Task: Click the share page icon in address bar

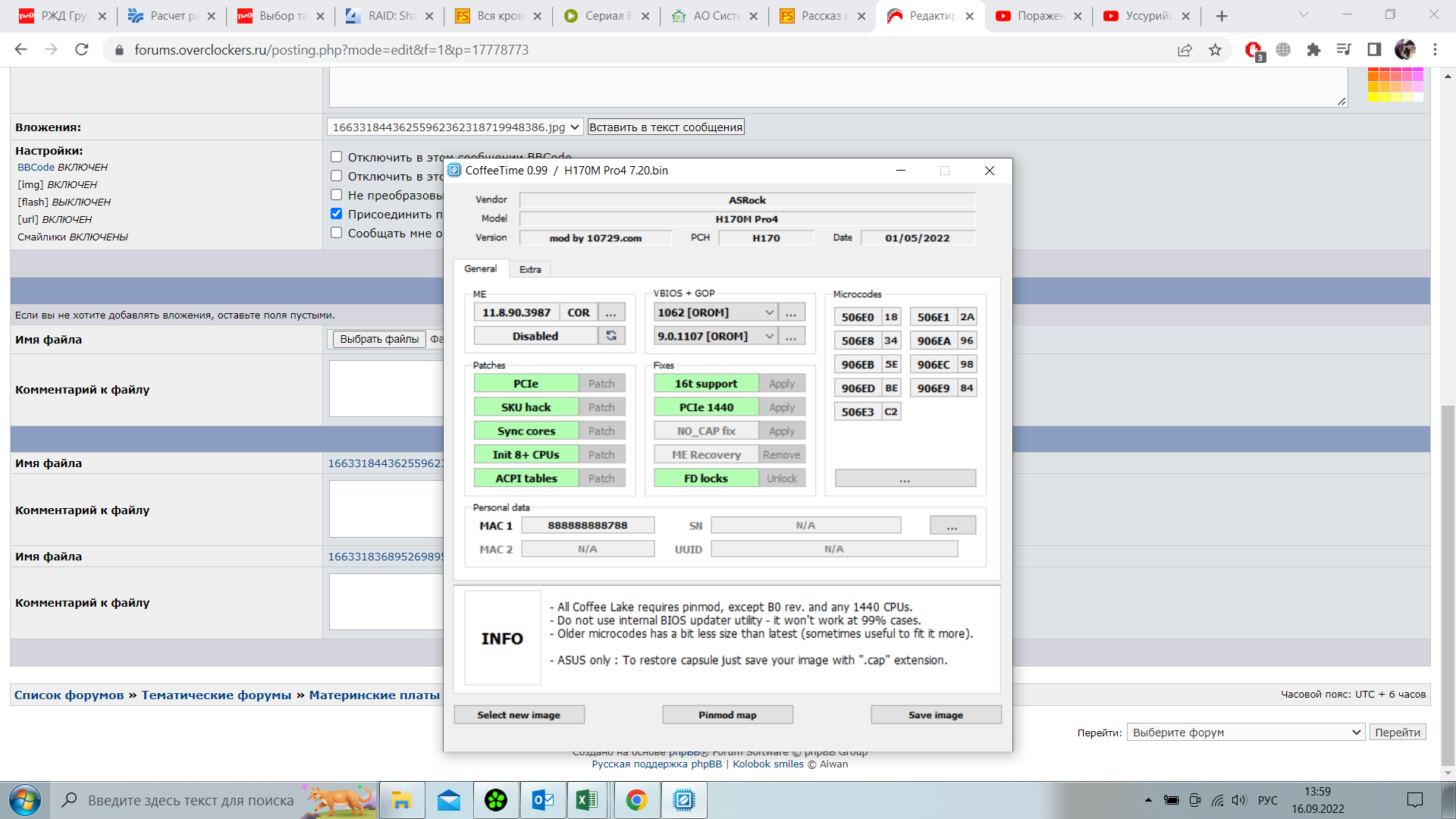Action: (1185, 50)
